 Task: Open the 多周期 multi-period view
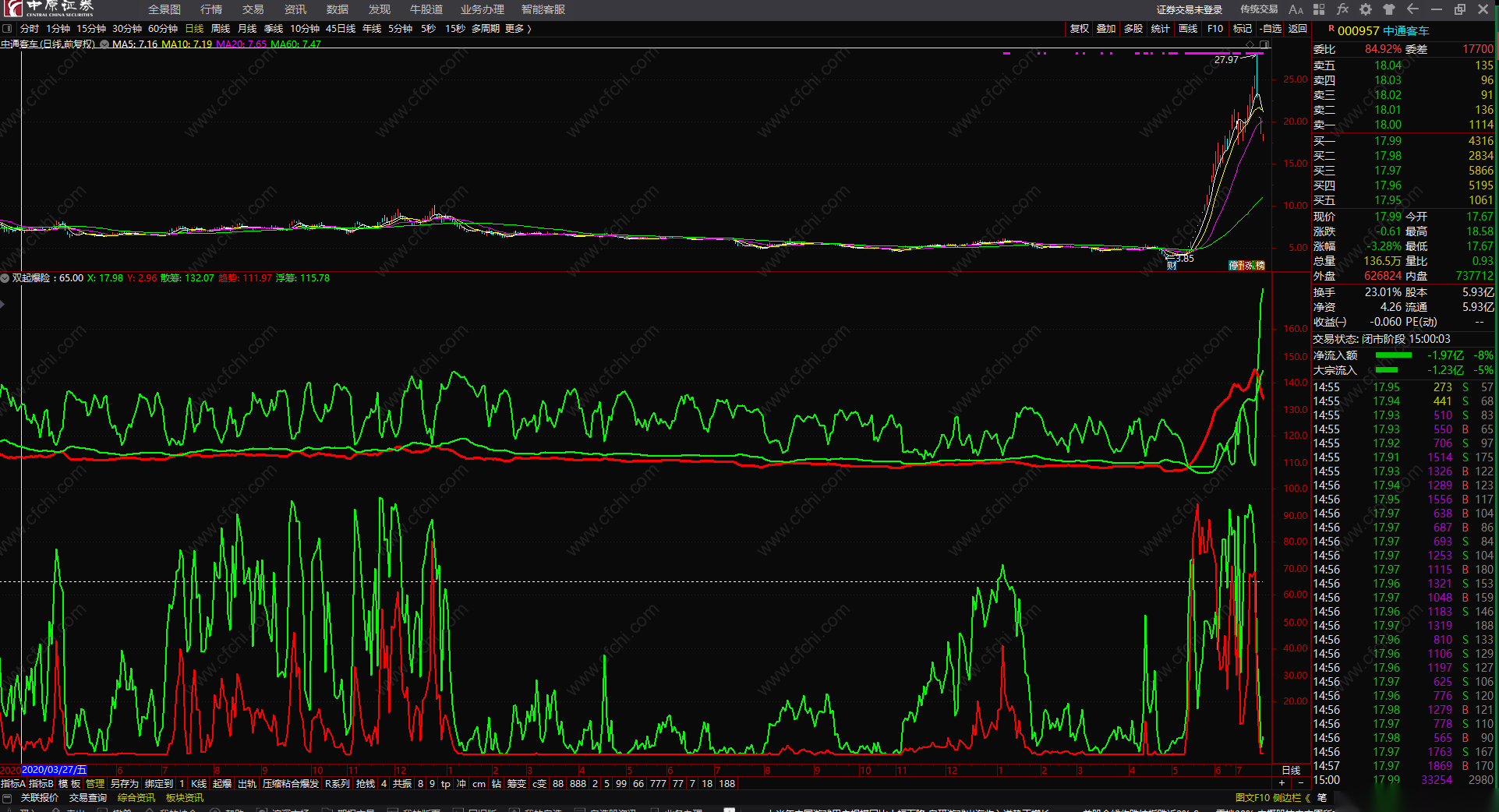(x=485, y=29)
